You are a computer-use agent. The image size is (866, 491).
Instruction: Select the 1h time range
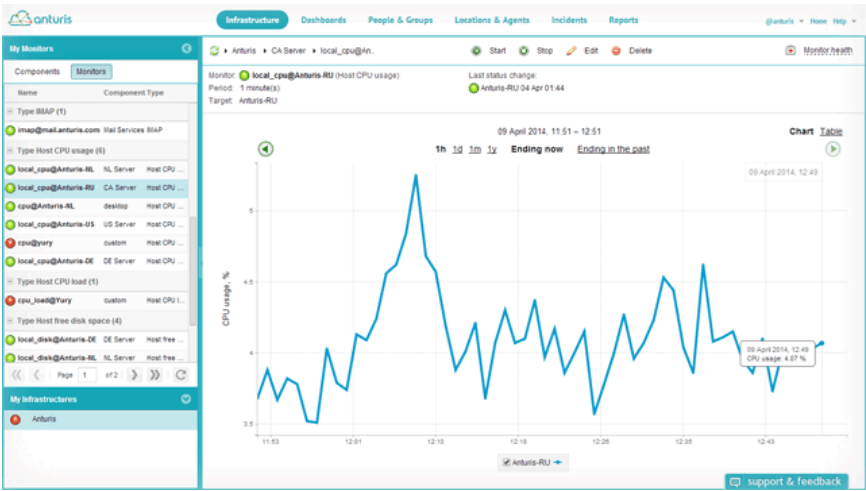click(440, 149)
